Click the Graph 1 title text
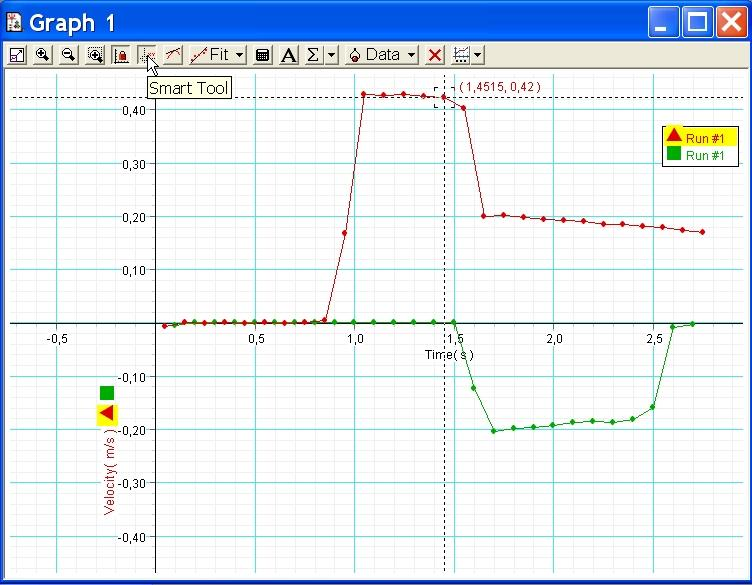This screenshot has width=752, height=585. pyautogui.click(x=72, y=23)
